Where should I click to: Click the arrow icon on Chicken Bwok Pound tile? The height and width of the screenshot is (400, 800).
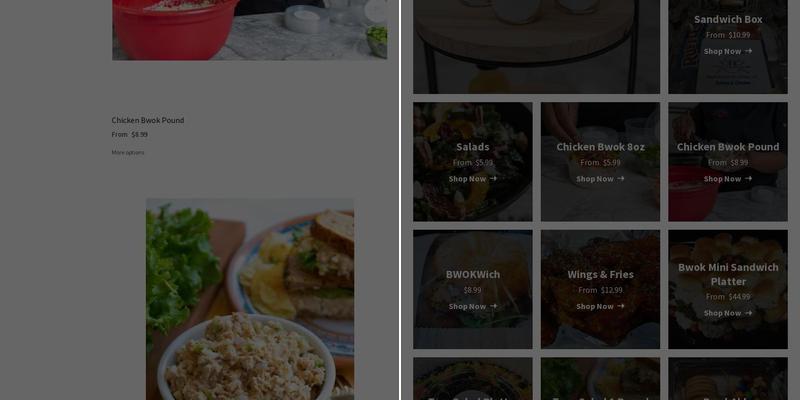point(748,179)
